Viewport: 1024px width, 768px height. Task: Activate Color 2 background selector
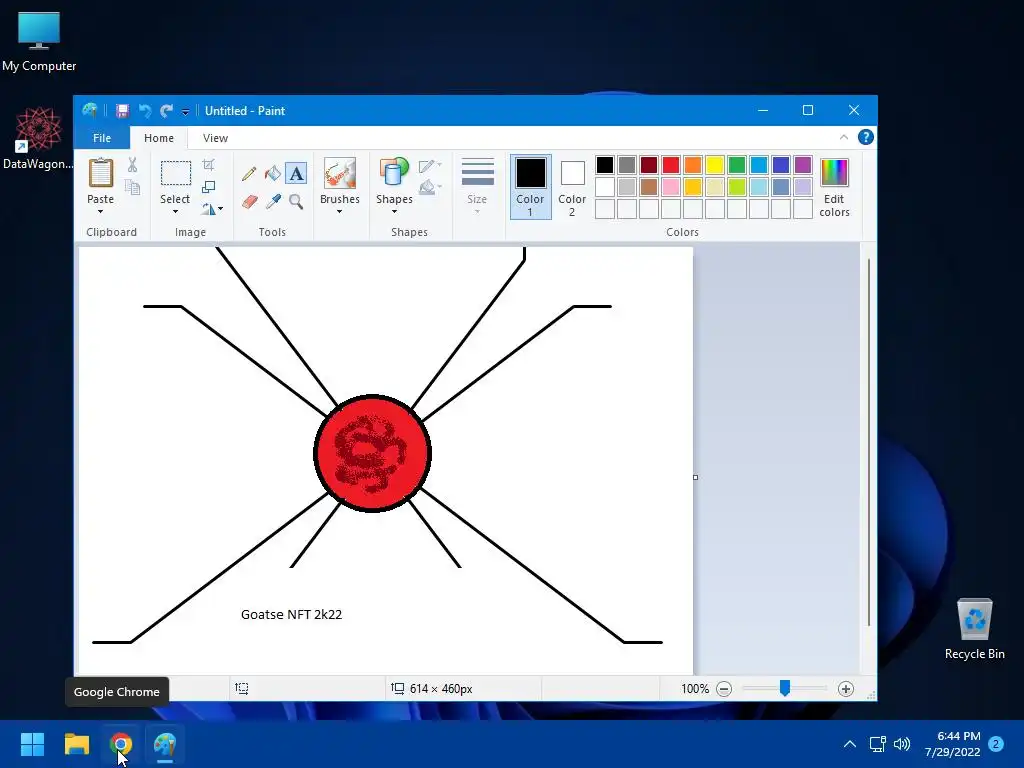pyautogui.click(x=572, y=187)
